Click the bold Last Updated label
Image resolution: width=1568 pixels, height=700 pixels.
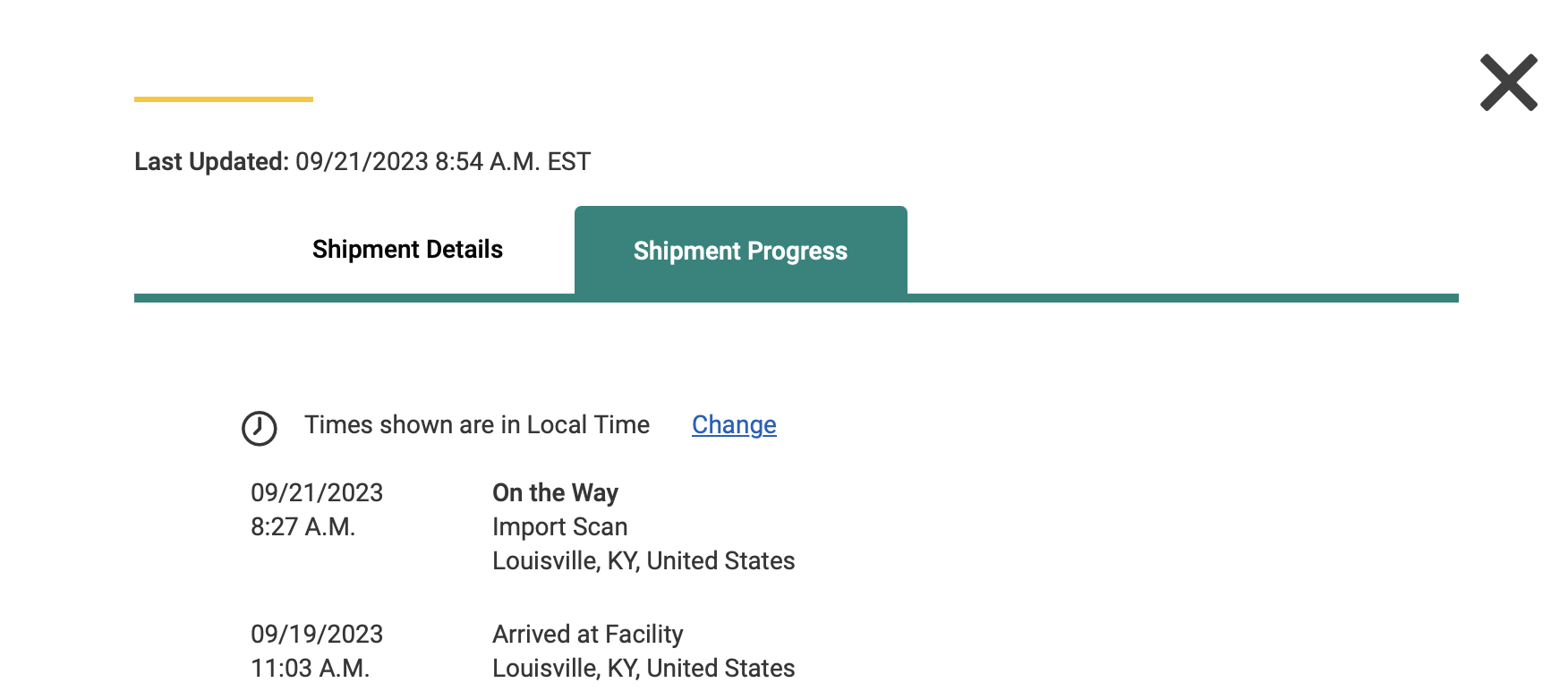[211, 162]
